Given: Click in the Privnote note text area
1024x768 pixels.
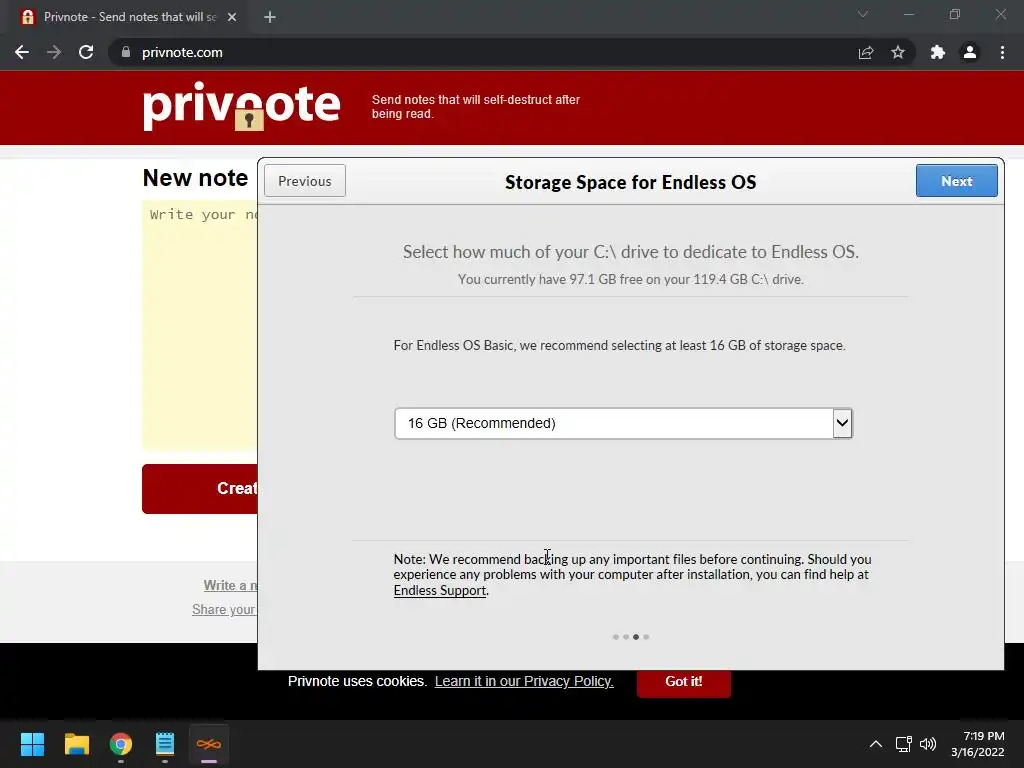Looking at the screenshot, I should pos(200,325).
